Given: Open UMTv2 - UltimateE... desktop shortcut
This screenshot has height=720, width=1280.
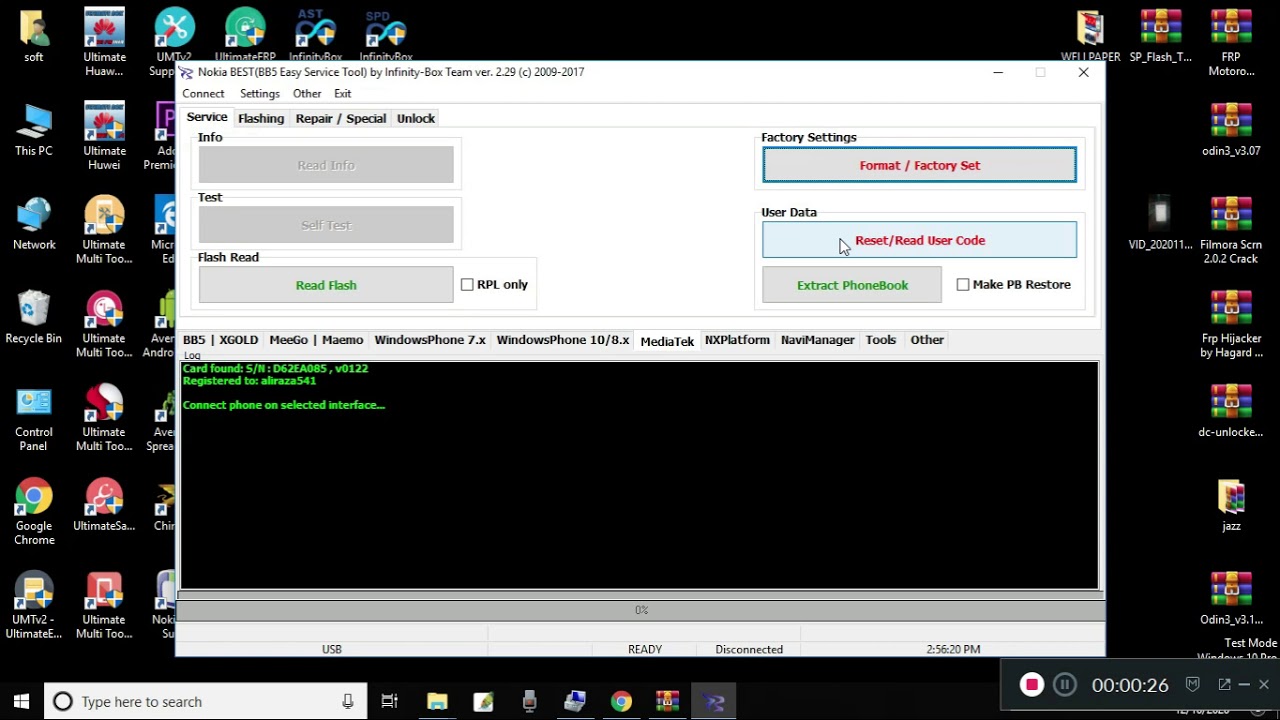Looking at the screenshot, I should (34, 606).
